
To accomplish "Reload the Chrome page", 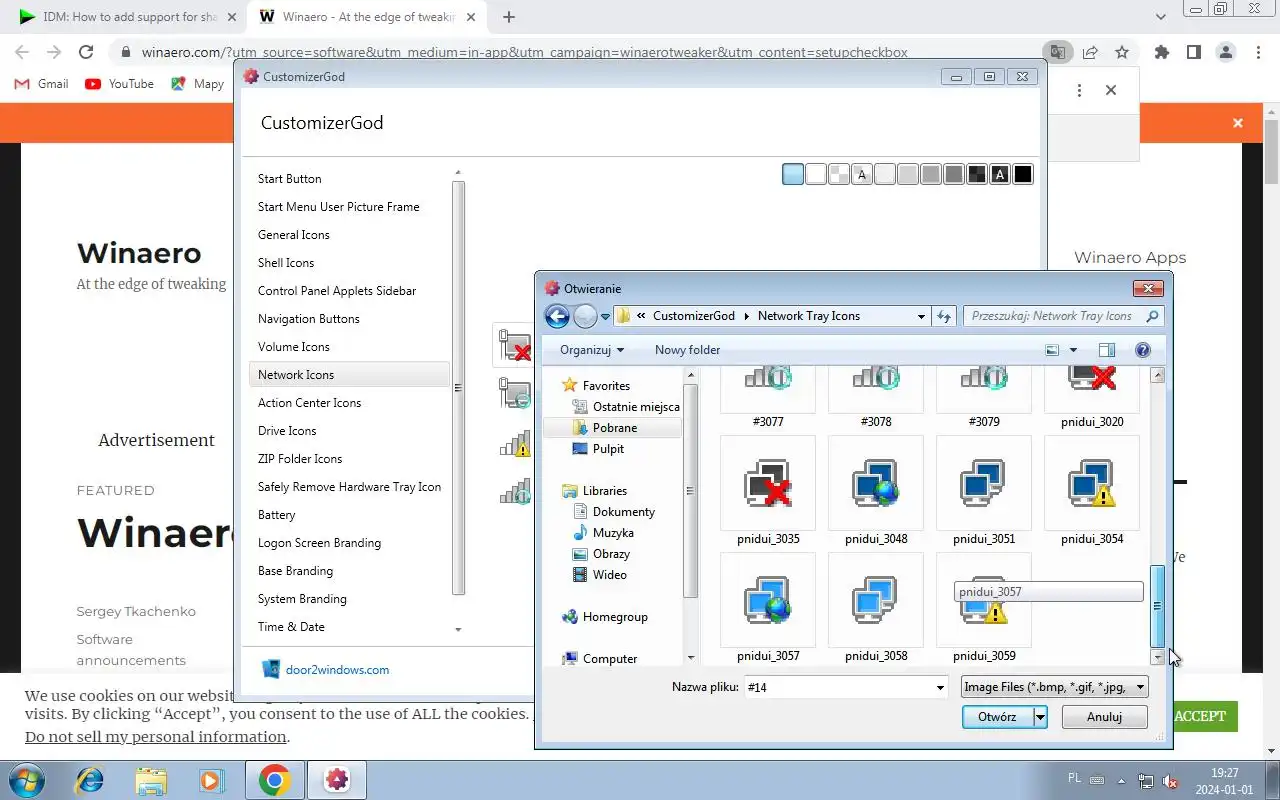I will pyautogui.click(x=86, y=52).
